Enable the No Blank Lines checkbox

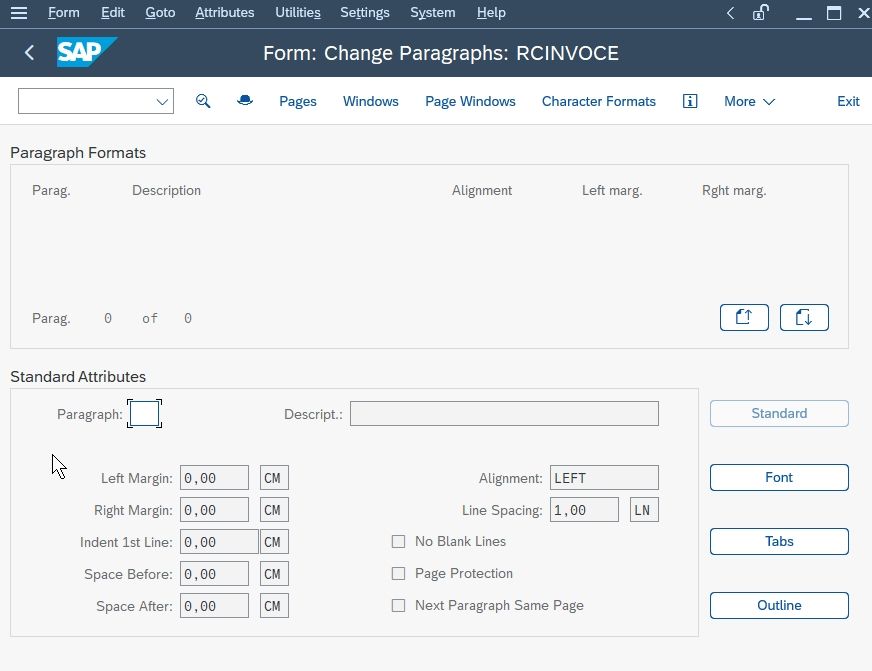pos(398,541)
